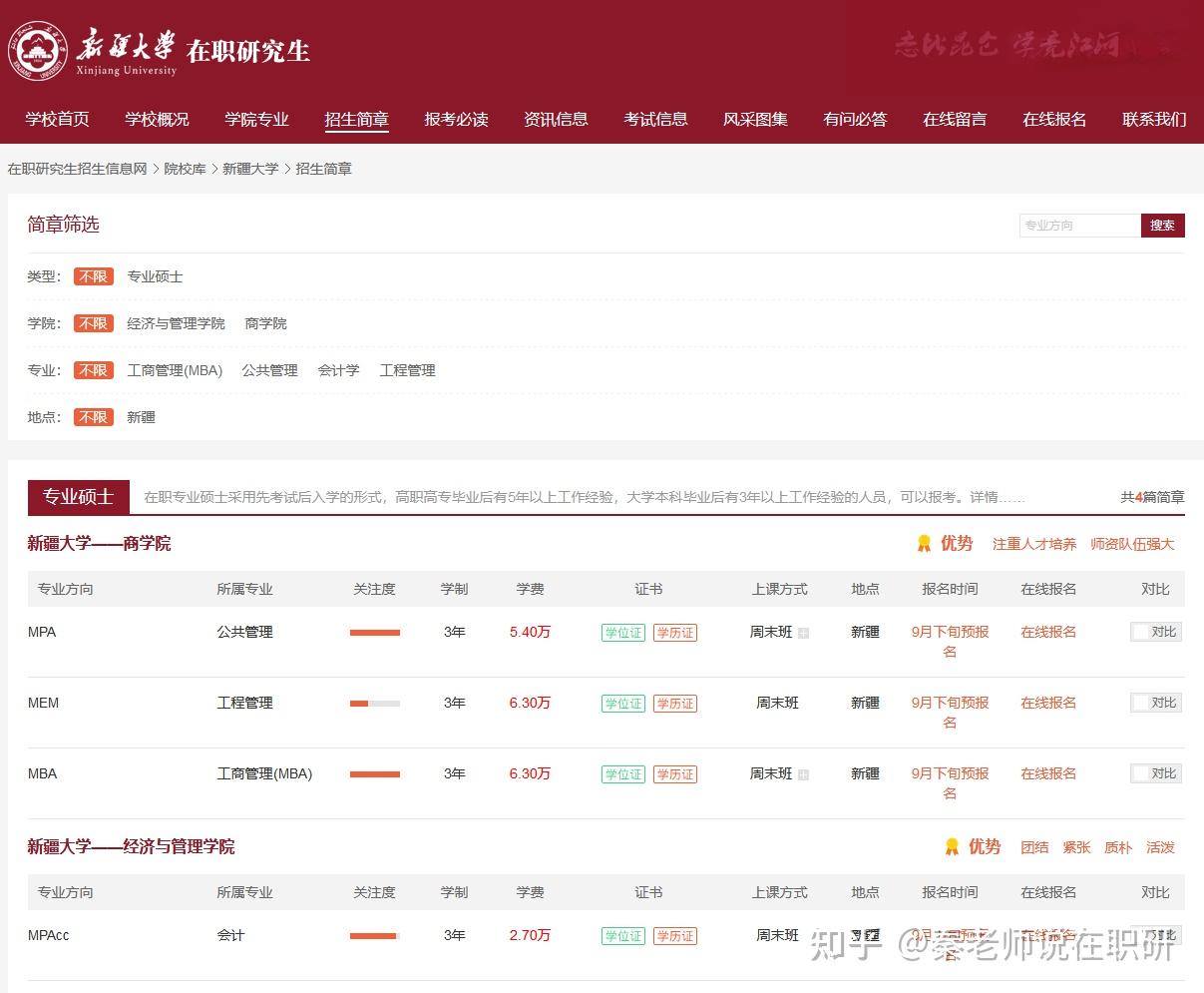The image size is (1204, 993).
Task: Click 学位证 badge in MPAcc row
Action: [x=623, y=936]
